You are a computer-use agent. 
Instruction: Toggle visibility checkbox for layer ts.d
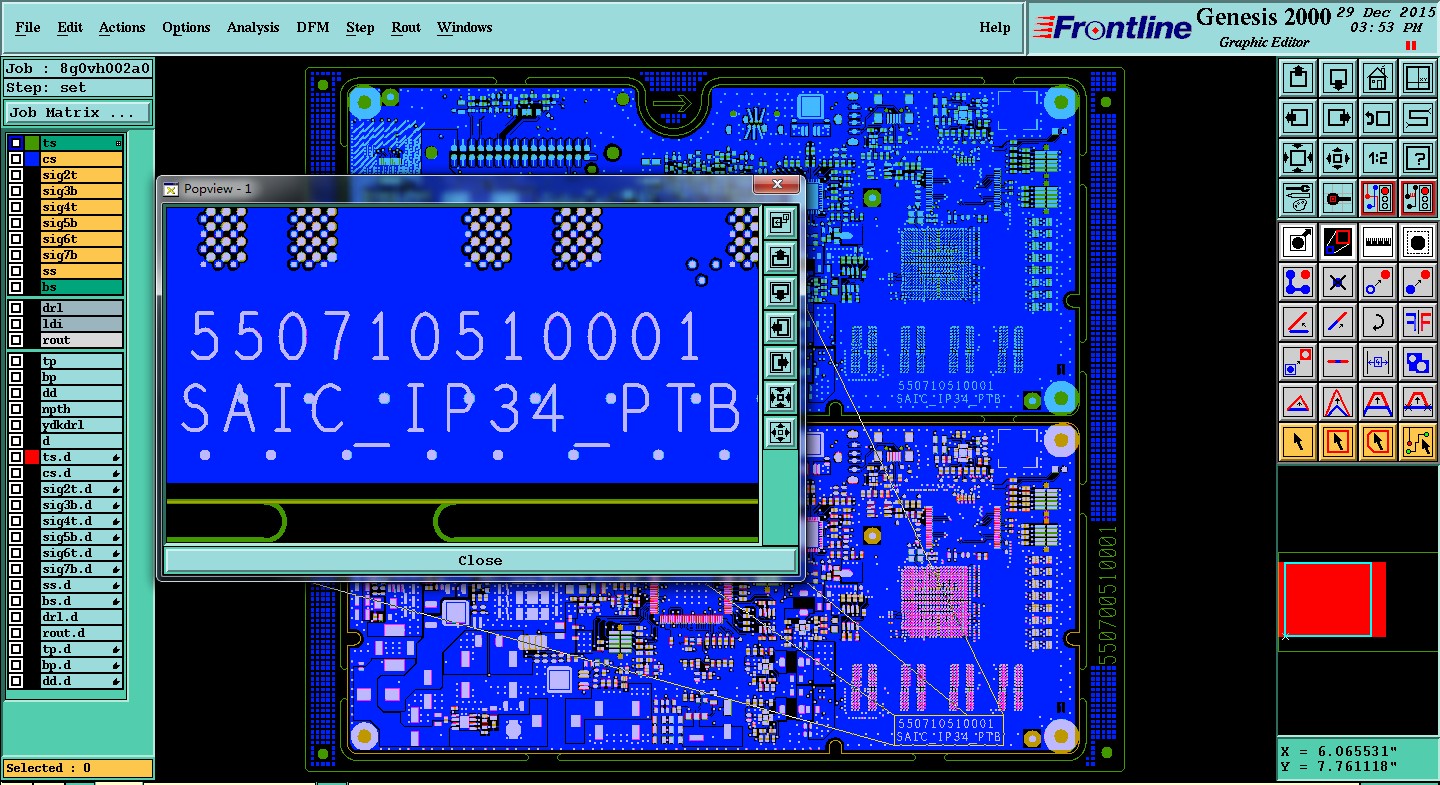16,457
